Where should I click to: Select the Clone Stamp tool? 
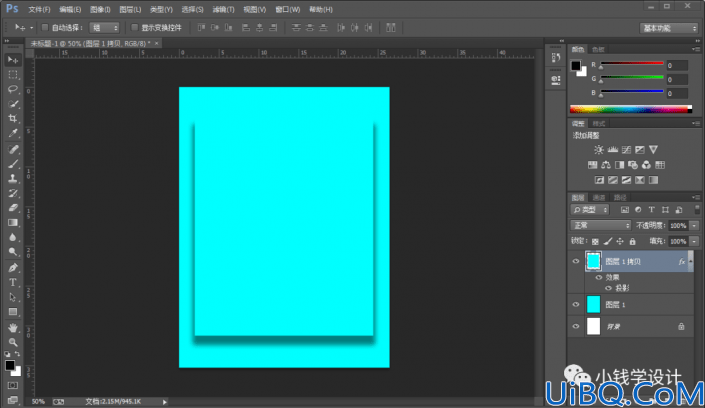point(13,179)
